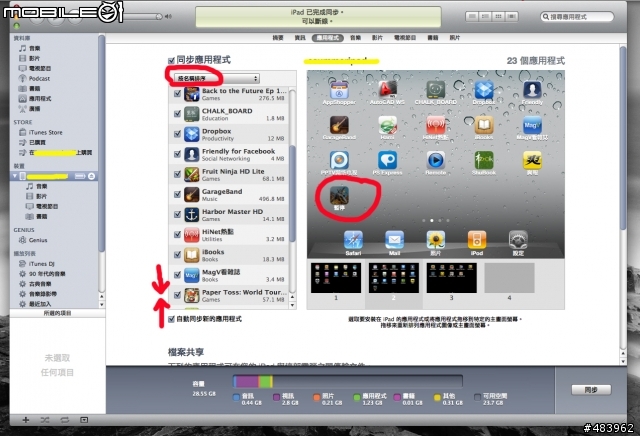This screenshot has height=436, width=640.
Task: Click in the search apps field
Action: click(x=577, y=17)
